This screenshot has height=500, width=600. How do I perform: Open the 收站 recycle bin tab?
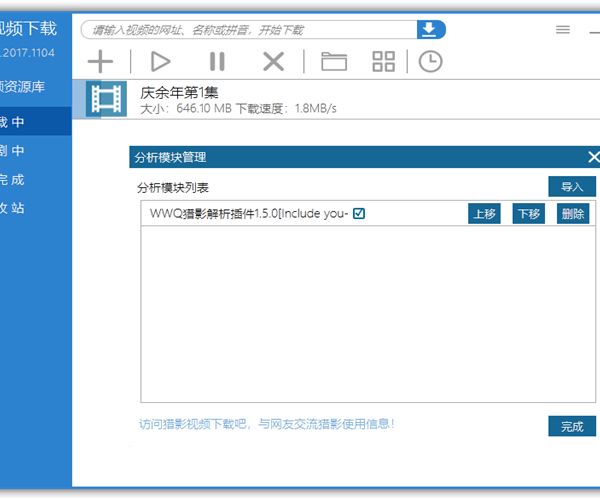(x=14, y=208)
